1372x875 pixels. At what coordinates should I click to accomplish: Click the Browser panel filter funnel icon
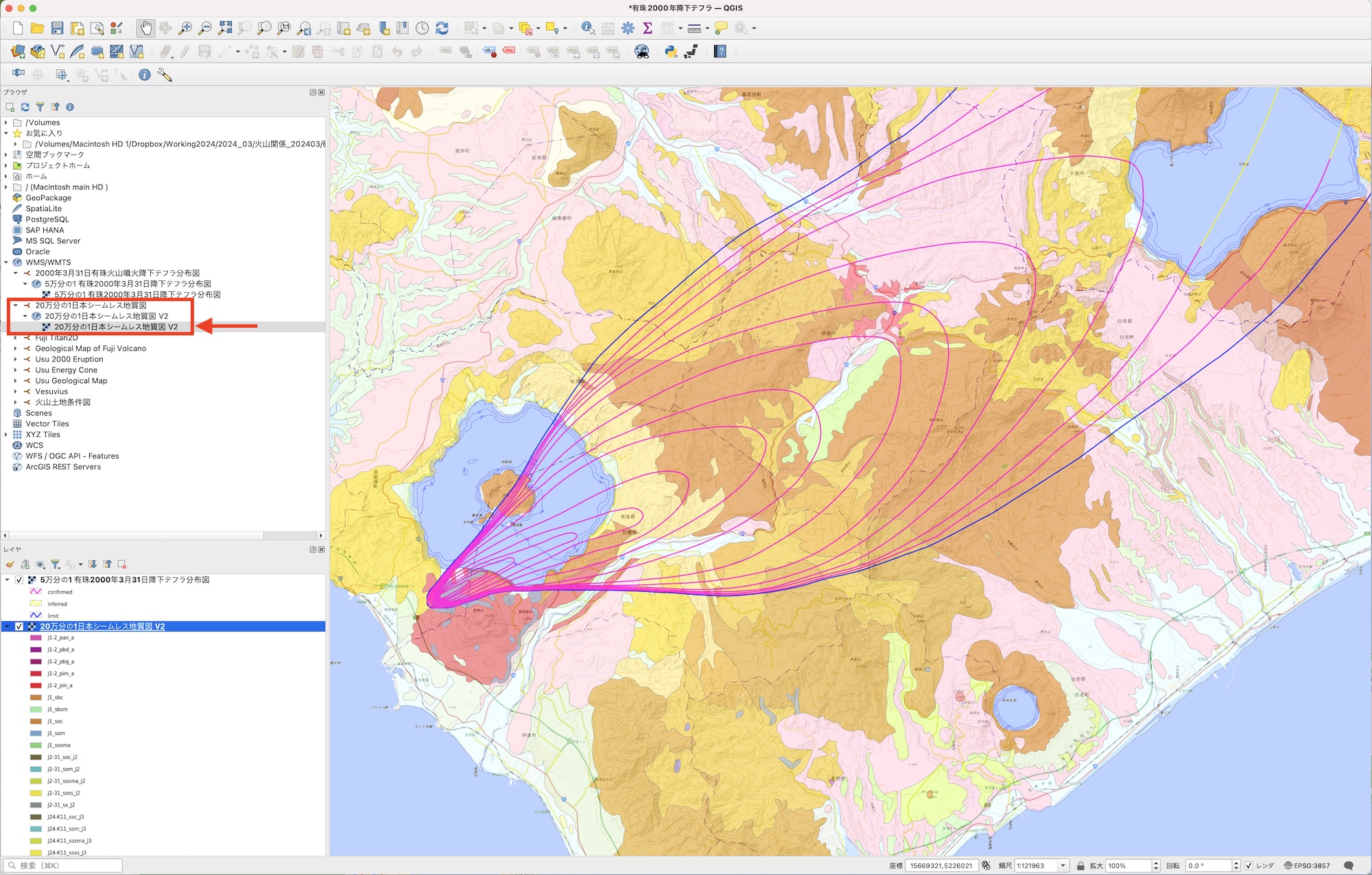click(40, 107)
